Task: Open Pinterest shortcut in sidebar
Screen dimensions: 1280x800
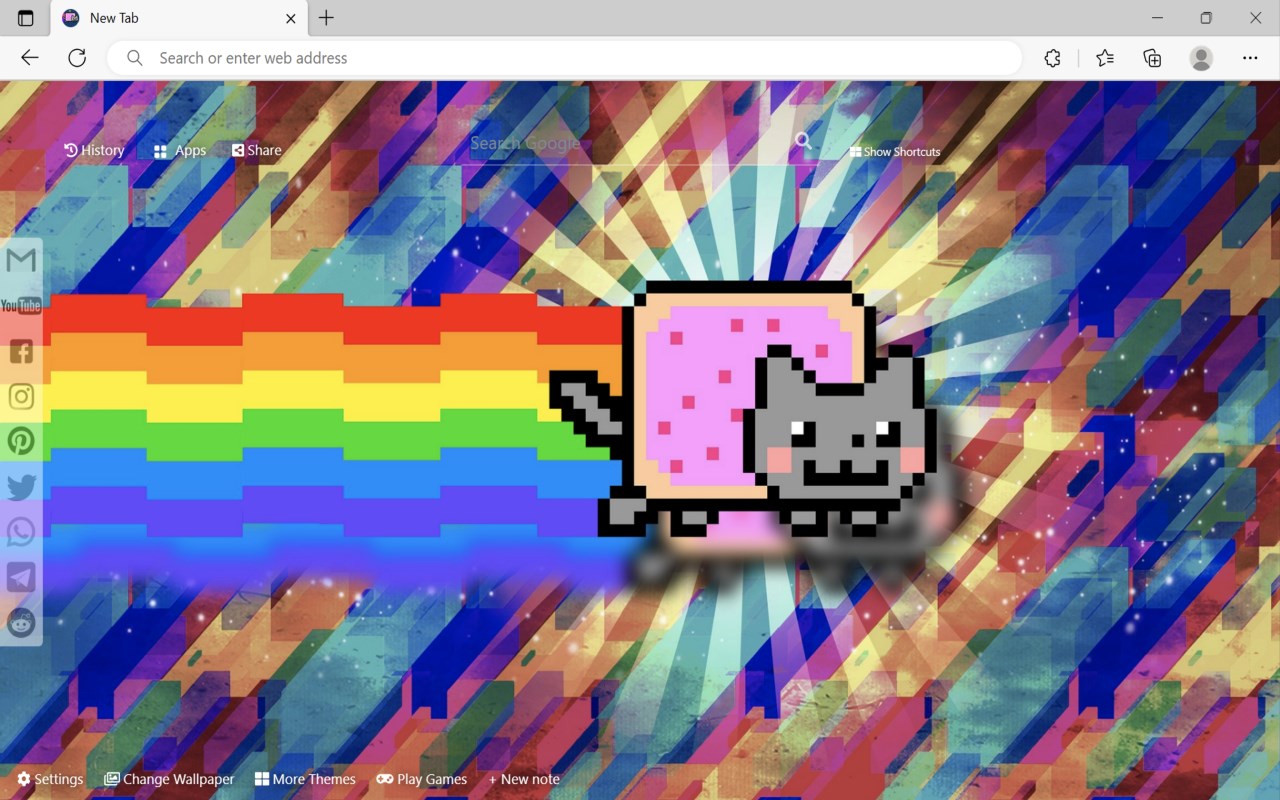Action: click(x=21, y=441)
